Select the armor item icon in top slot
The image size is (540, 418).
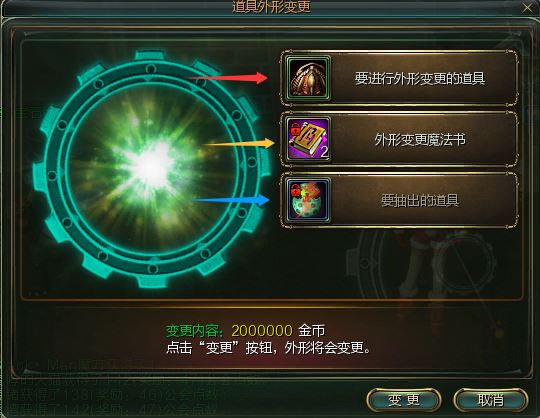tap(308, 79)
